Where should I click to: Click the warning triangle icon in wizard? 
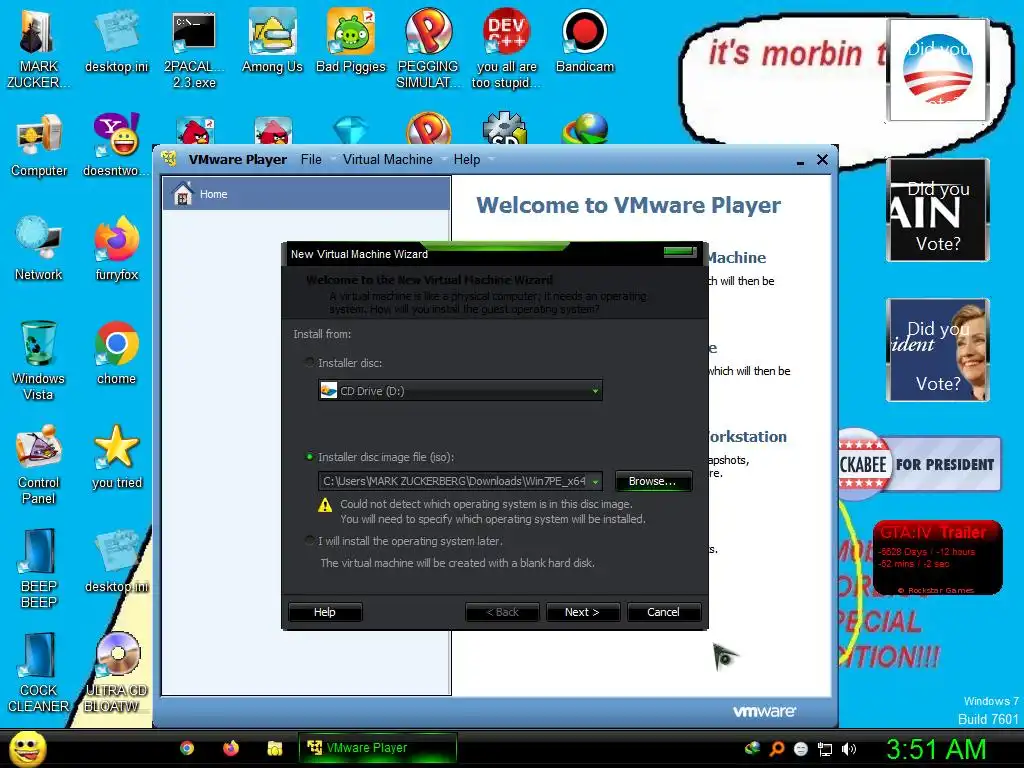point(325,505)
